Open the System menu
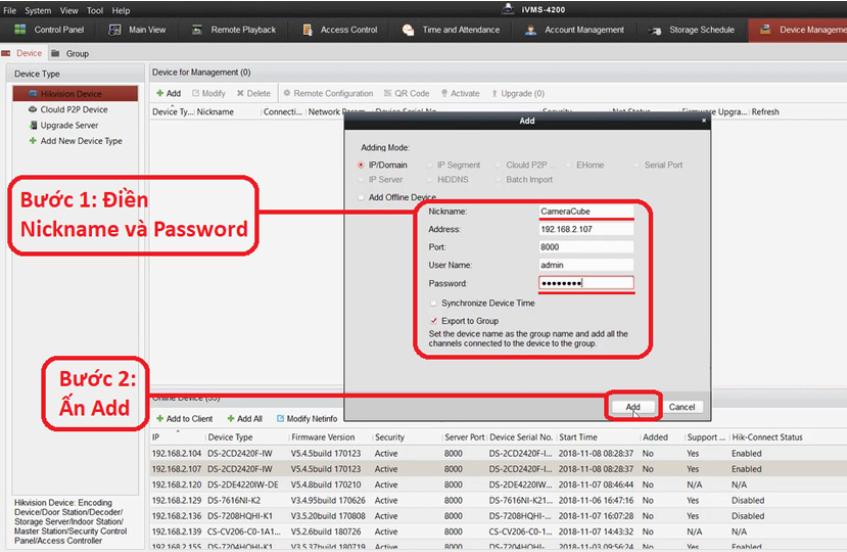This screenshot has width=847, height=552. [38, 10]
